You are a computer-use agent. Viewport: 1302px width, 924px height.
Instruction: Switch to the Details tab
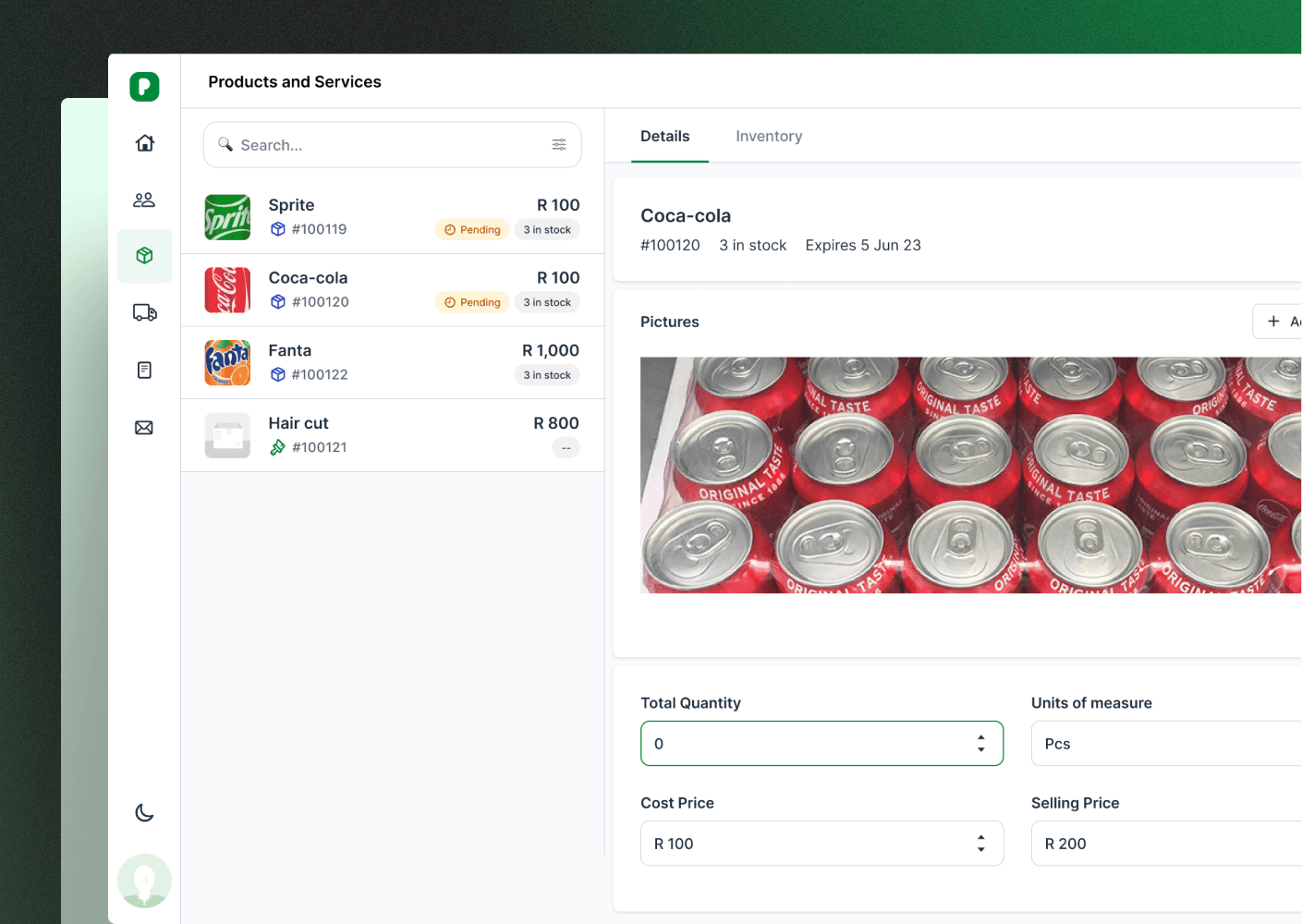(665, 137)
